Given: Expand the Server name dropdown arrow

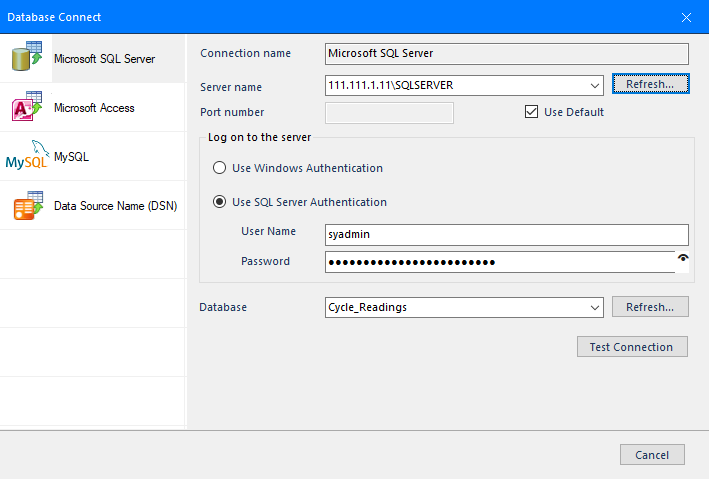Looking at the screenshot, I should coord(595,85).
